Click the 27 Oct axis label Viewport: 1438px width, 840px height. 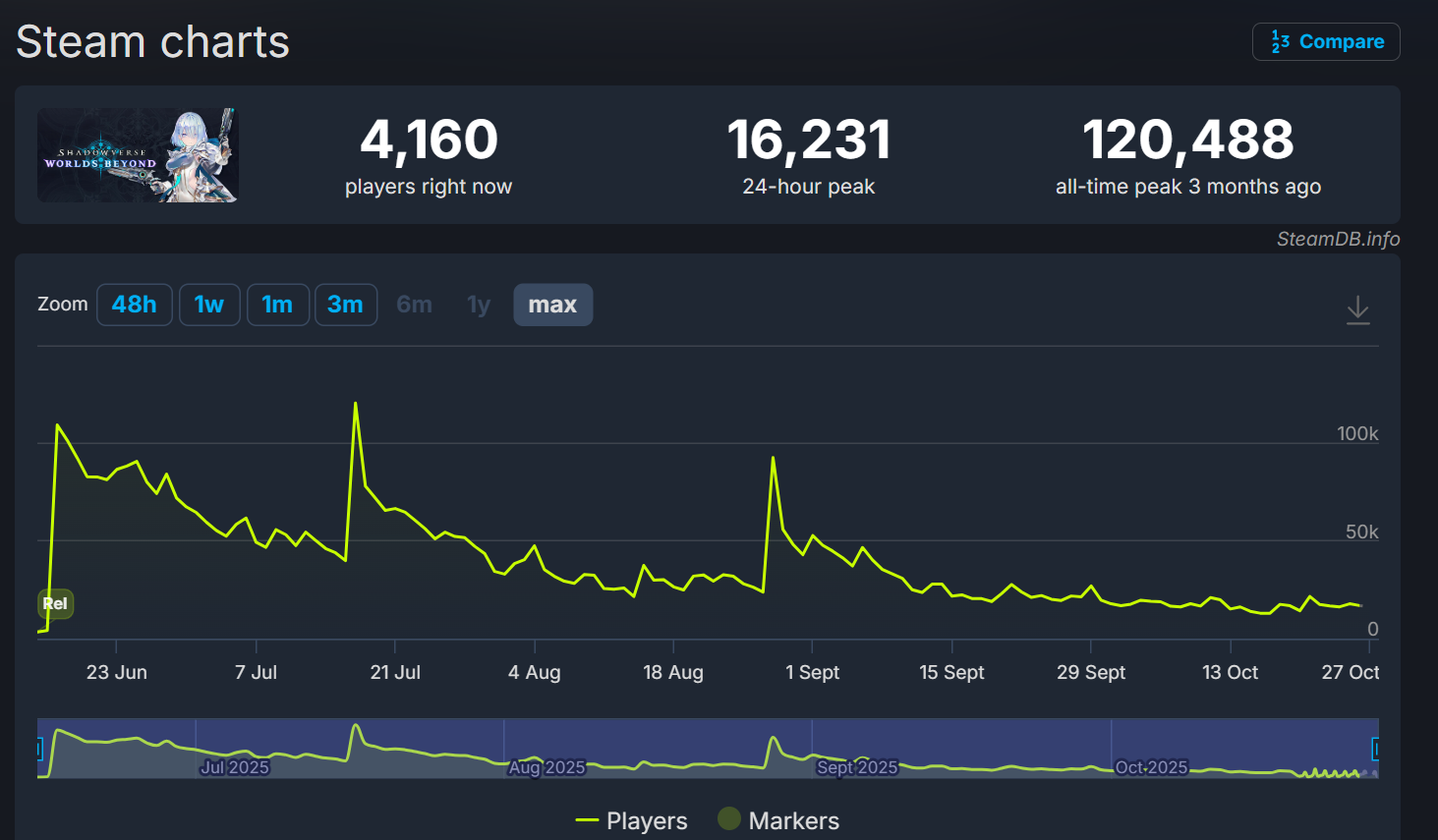pyautogui.click(x=1350, y=672)
